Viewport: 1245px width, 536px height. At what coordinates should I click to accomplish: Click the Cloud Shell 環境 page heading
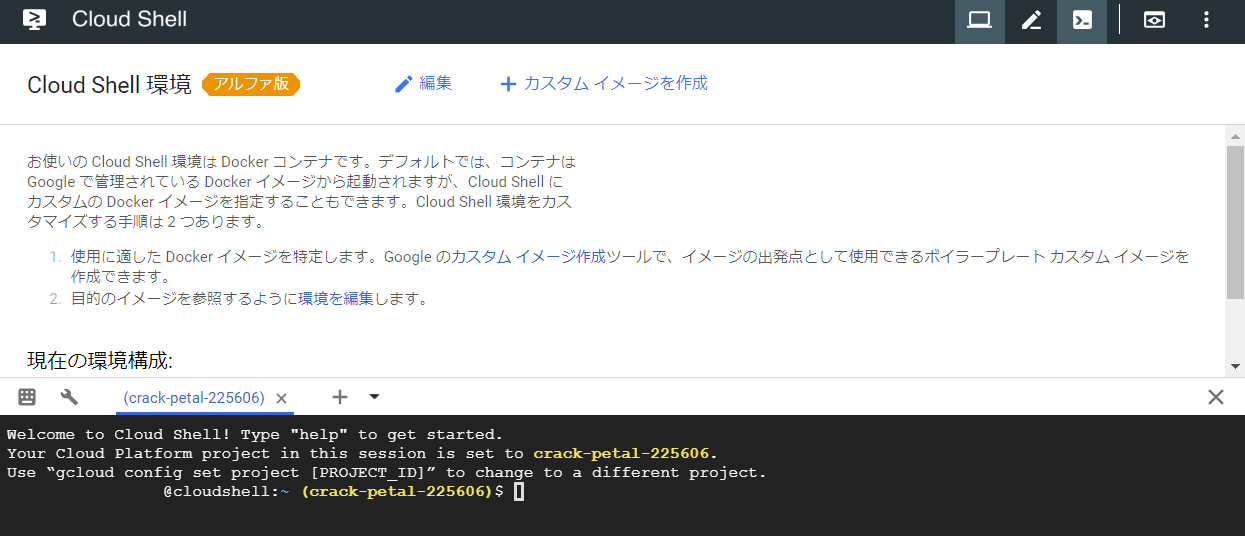click(109, 85)
